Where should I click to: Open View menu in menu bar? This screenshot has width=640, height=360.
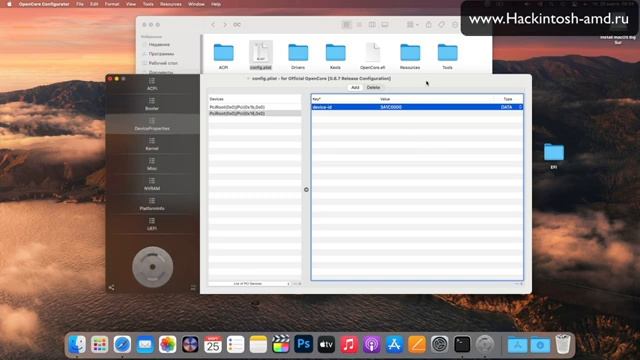(131, 4)
